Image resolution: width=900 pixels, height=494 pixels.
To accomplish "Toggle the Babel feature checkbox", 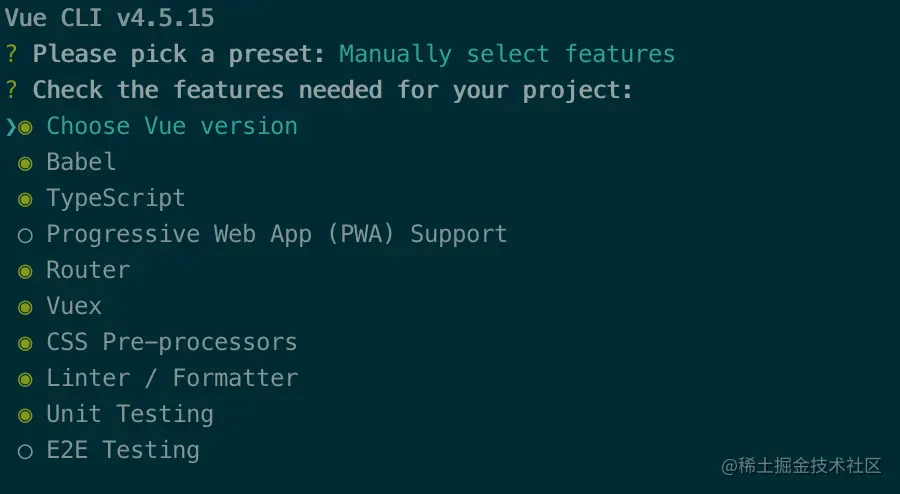I will point(25,163).
